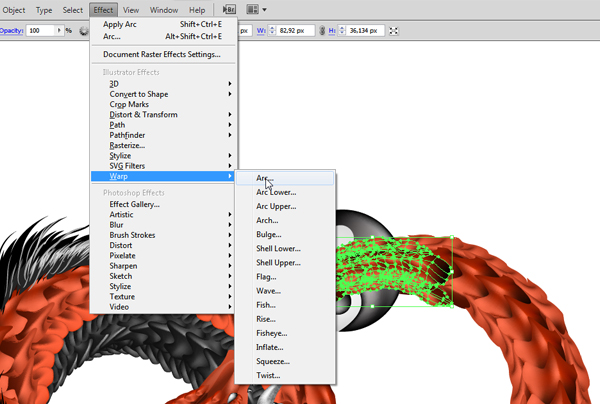Image resolution: width=600 pixels, height=404 pixels.
Task: Open Document Raster Effects Settings
Action: [163, 54]
